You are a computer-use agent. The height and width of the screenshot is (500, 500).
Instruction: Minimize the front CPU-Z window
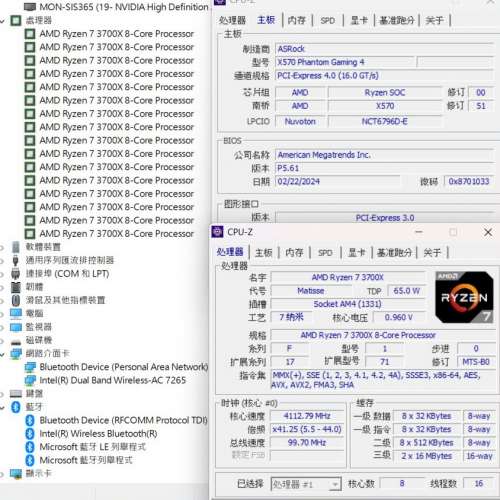coord(419,232)
